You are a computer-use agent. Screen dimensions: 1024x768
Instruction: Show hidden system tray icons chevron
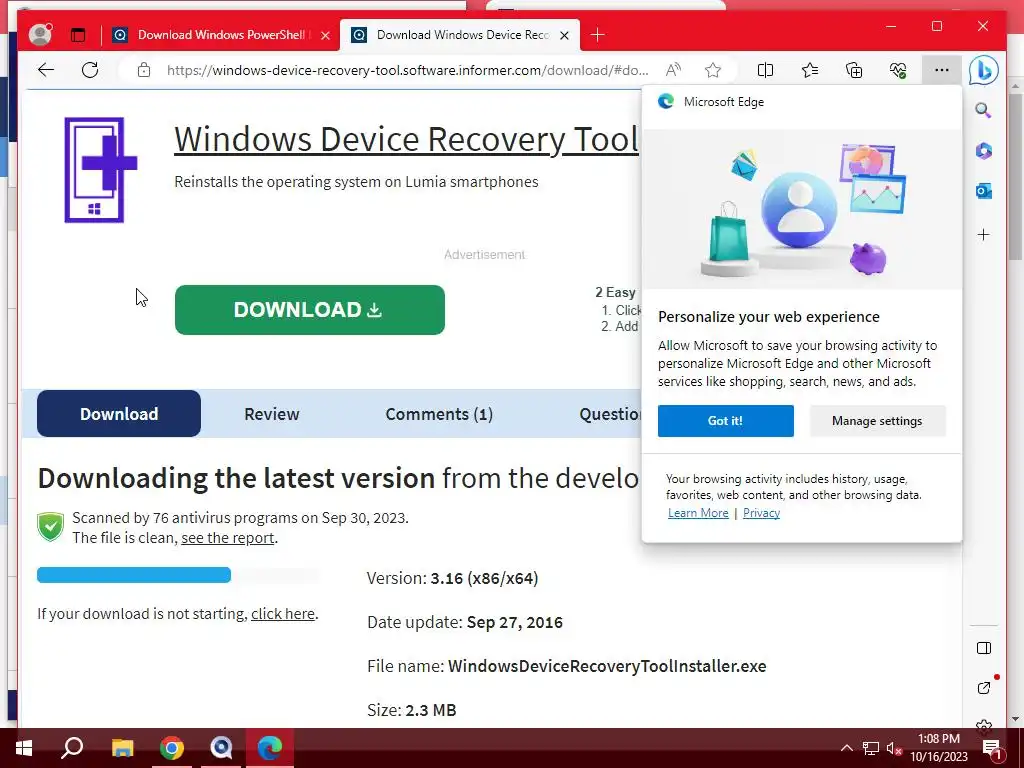846,748
